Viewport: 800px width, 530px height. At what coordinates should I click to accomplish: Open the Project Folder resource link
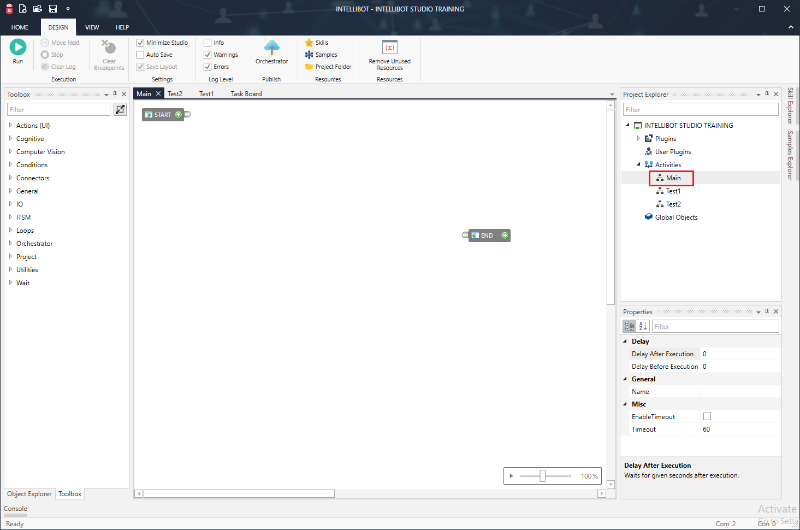(x=332, y=67)
